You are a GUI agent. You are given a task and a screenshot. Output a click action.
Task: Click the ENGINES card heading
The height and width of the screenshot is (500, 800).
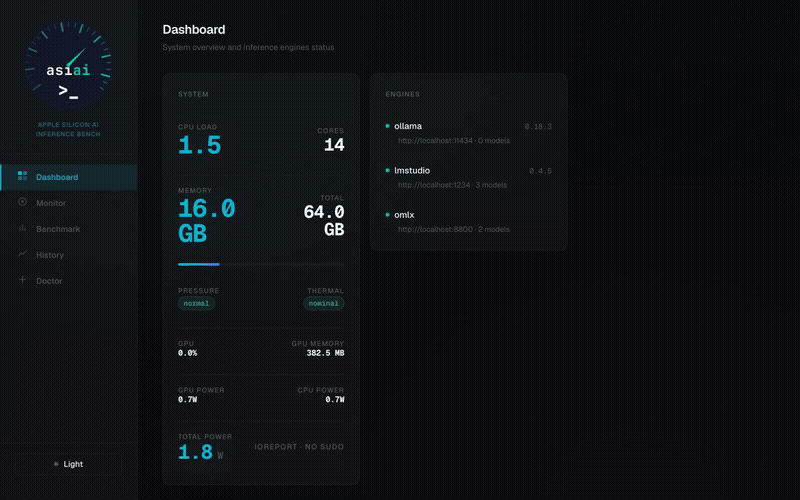(403, 94)
